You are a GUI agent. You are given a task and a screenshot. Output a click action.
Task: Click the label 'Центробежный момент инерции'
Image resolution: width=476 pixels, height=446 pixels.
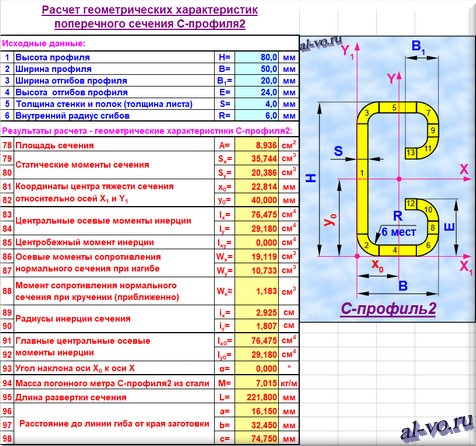coord(85,242)
